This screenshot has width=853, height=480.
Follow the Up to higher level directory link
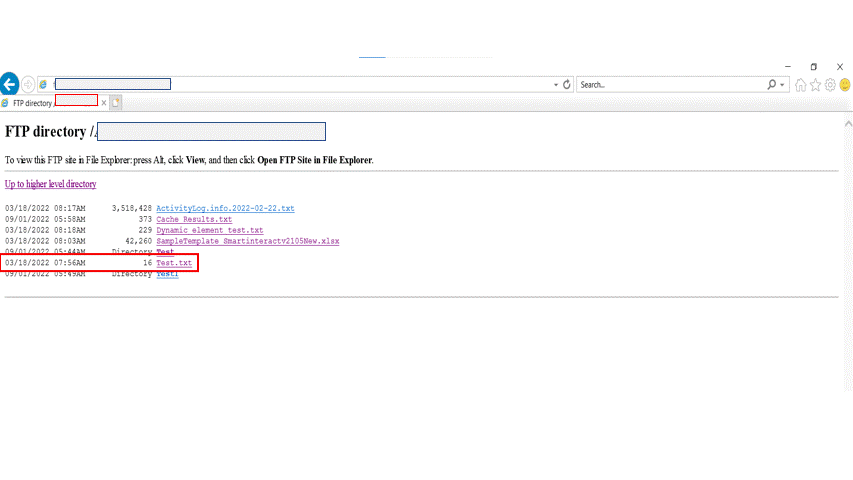point(50,184)
